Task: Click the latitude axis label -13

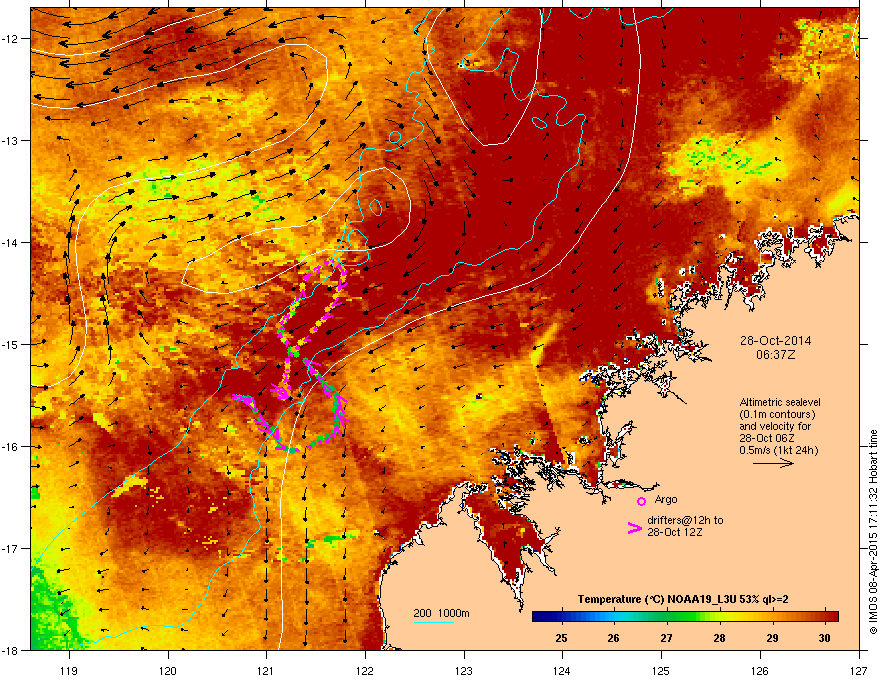Action: 11,140
